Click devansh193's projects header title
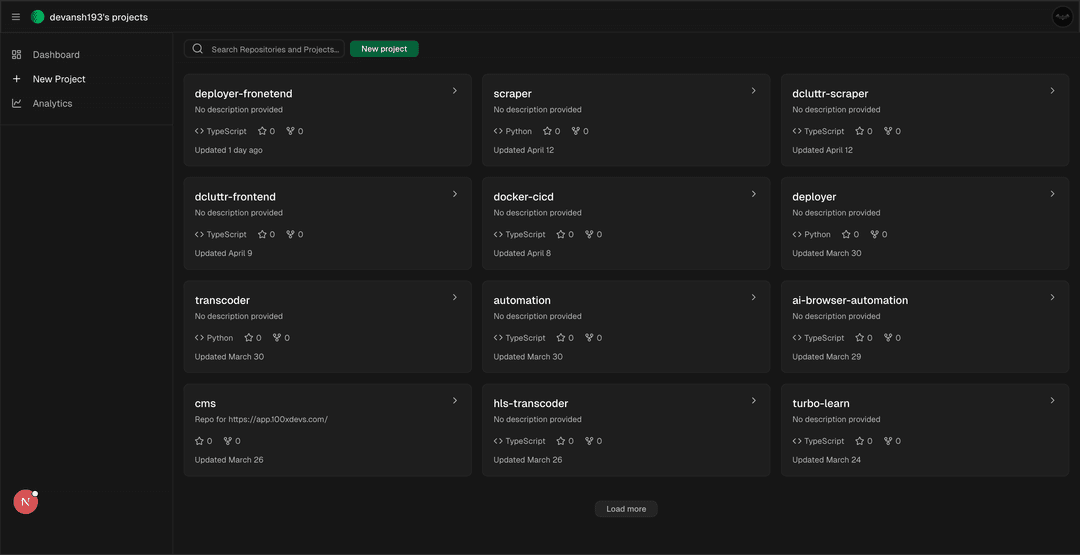The image size is (1080, 555). click(x=98, y=17)
